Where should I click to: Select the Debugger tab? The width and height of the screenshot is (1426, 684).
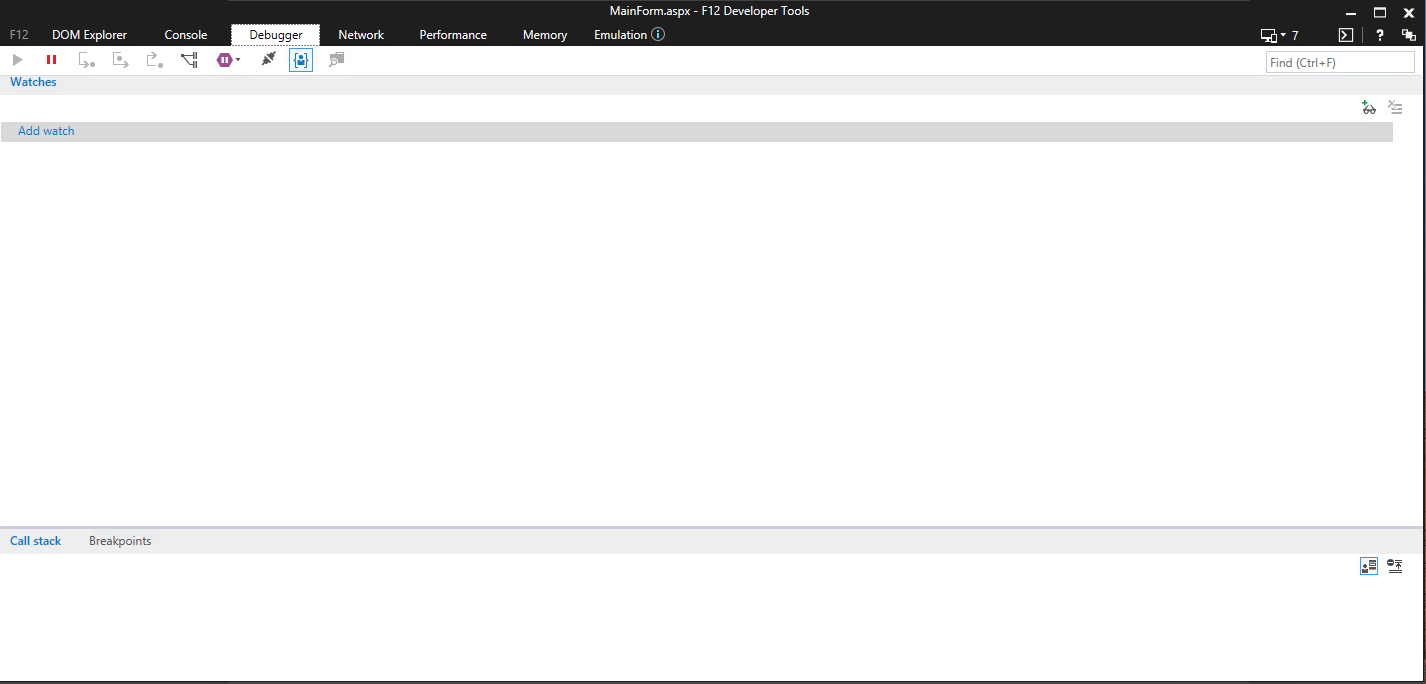(276, 35)
